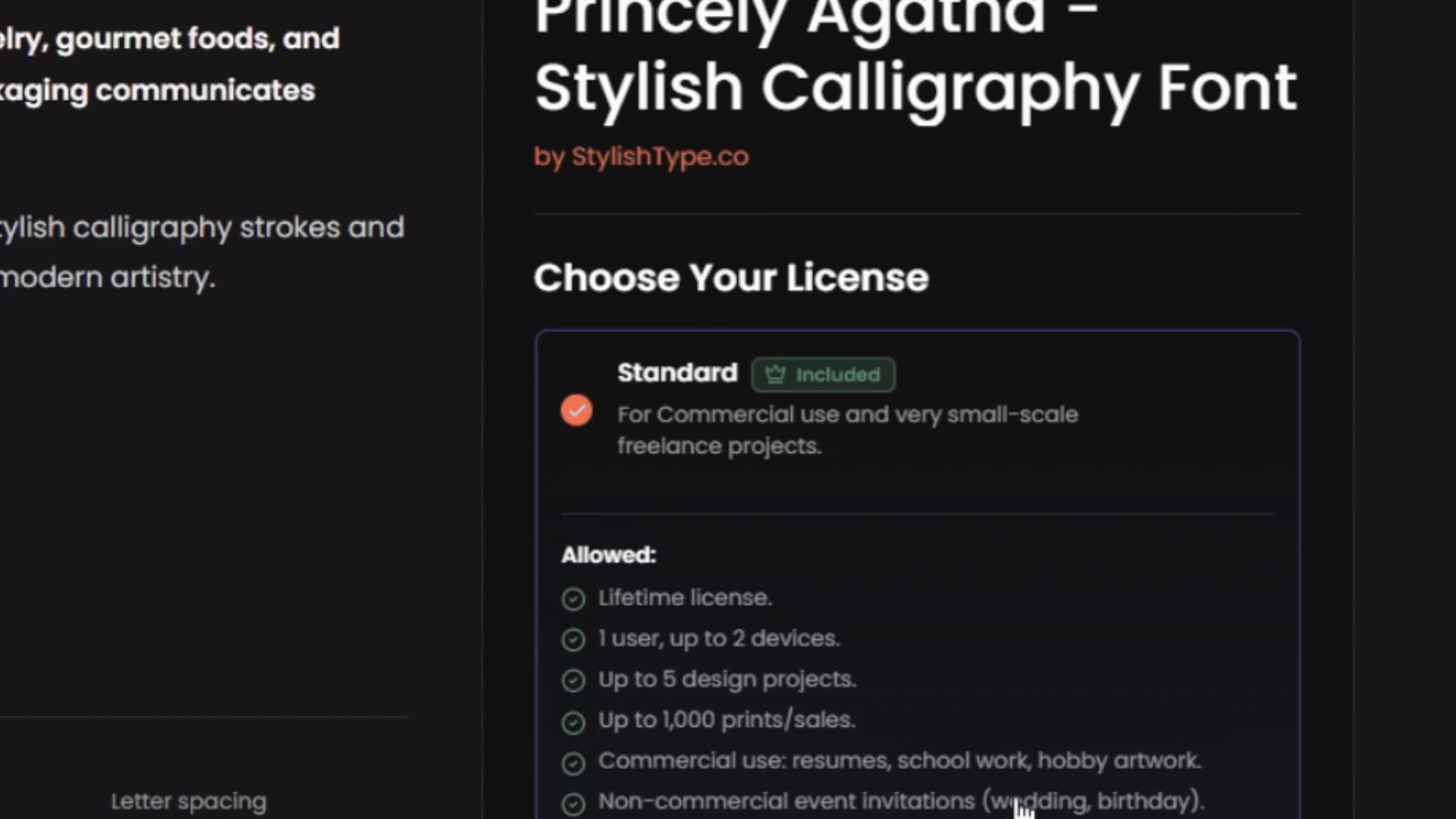Click the text 'Up to 1,000 prints/sales.'
The width and height of the screenshot is (1456, 819).
(727, 720)
